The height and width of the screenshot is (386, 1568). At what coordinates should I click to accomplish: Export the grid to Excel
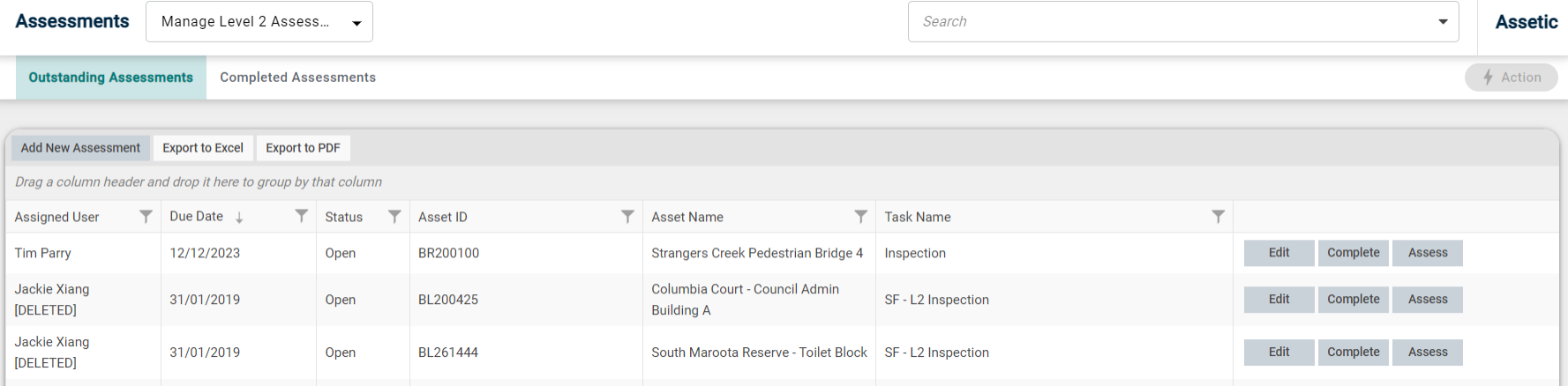coord(203,148)
